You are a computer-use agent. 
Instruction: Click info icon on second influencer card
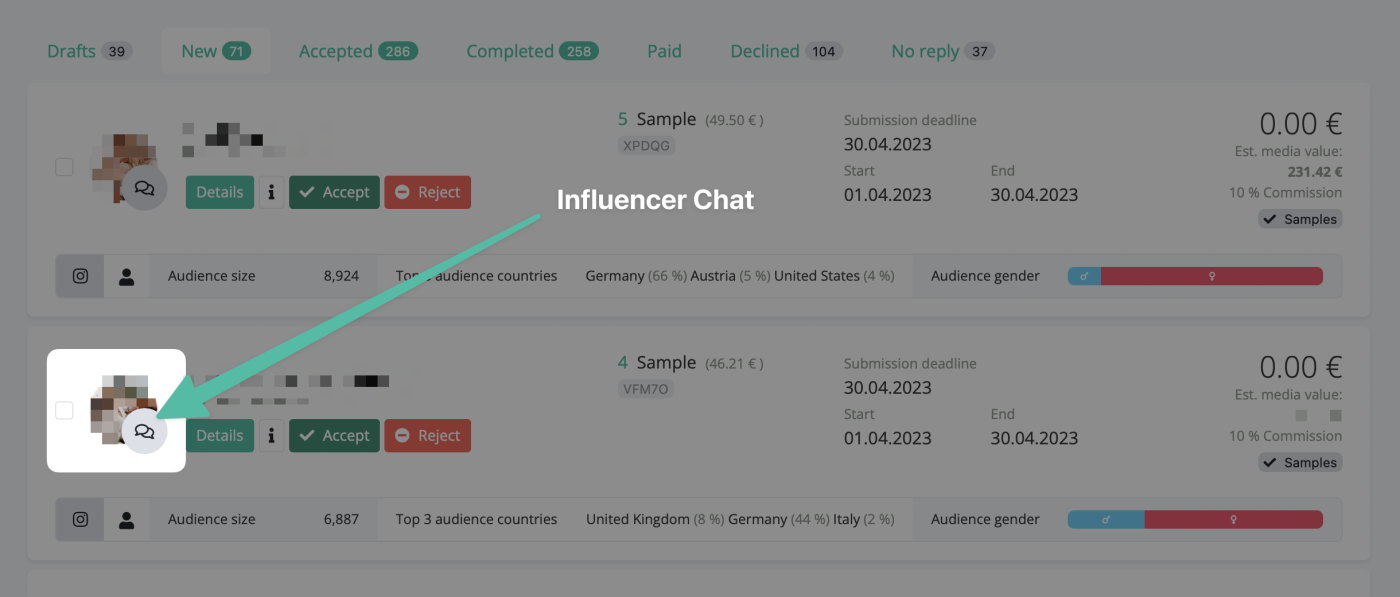coord(271,435)
